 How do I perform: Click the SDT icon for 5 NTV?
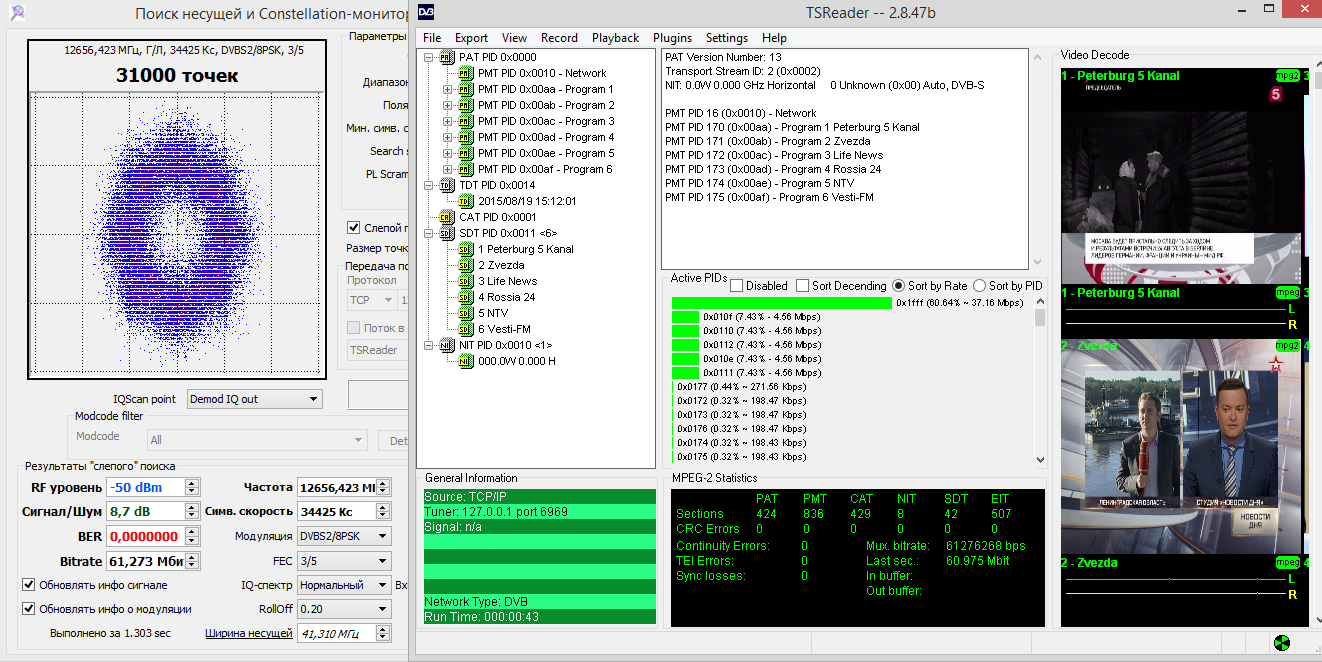[x=465, y=313]
